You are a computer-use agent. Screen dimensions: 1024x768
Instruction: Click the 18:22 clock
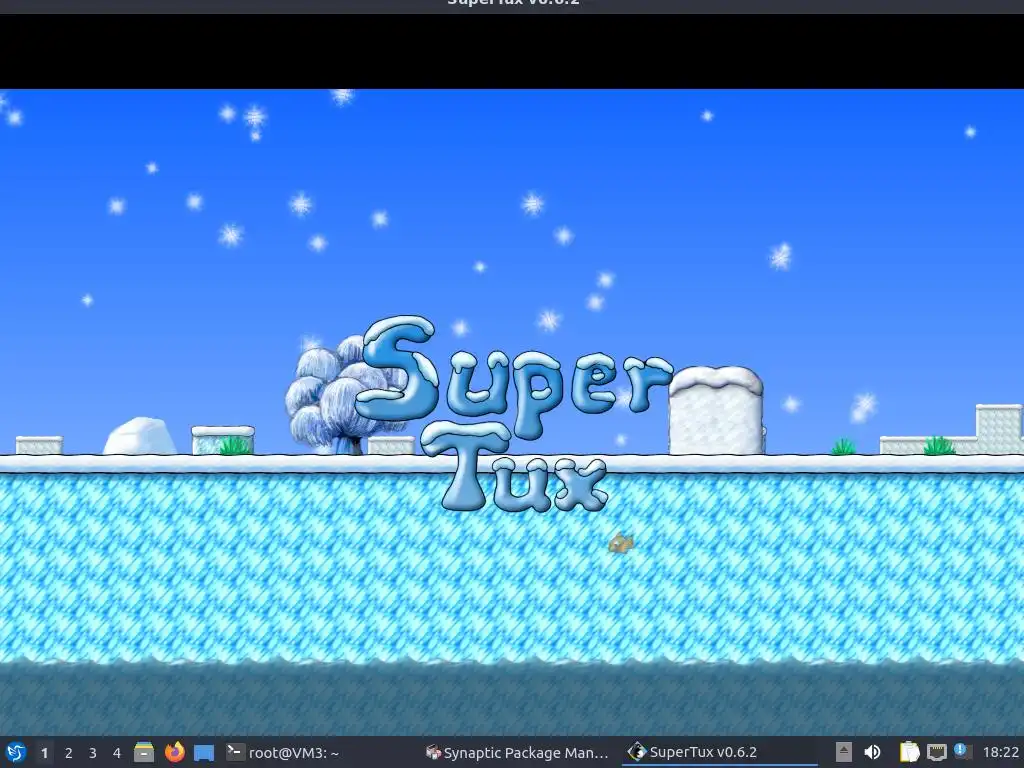[1000, 753]
